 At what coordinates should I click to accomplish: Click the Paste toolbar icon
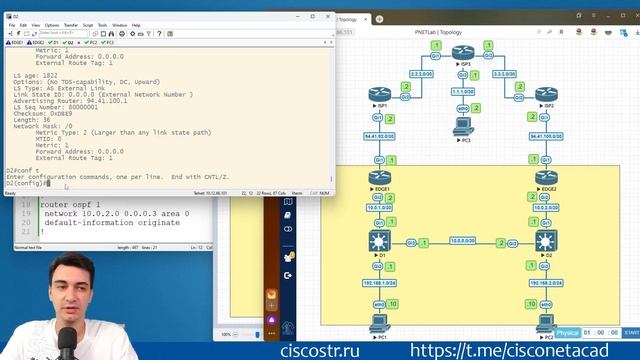tap(103, 34)
